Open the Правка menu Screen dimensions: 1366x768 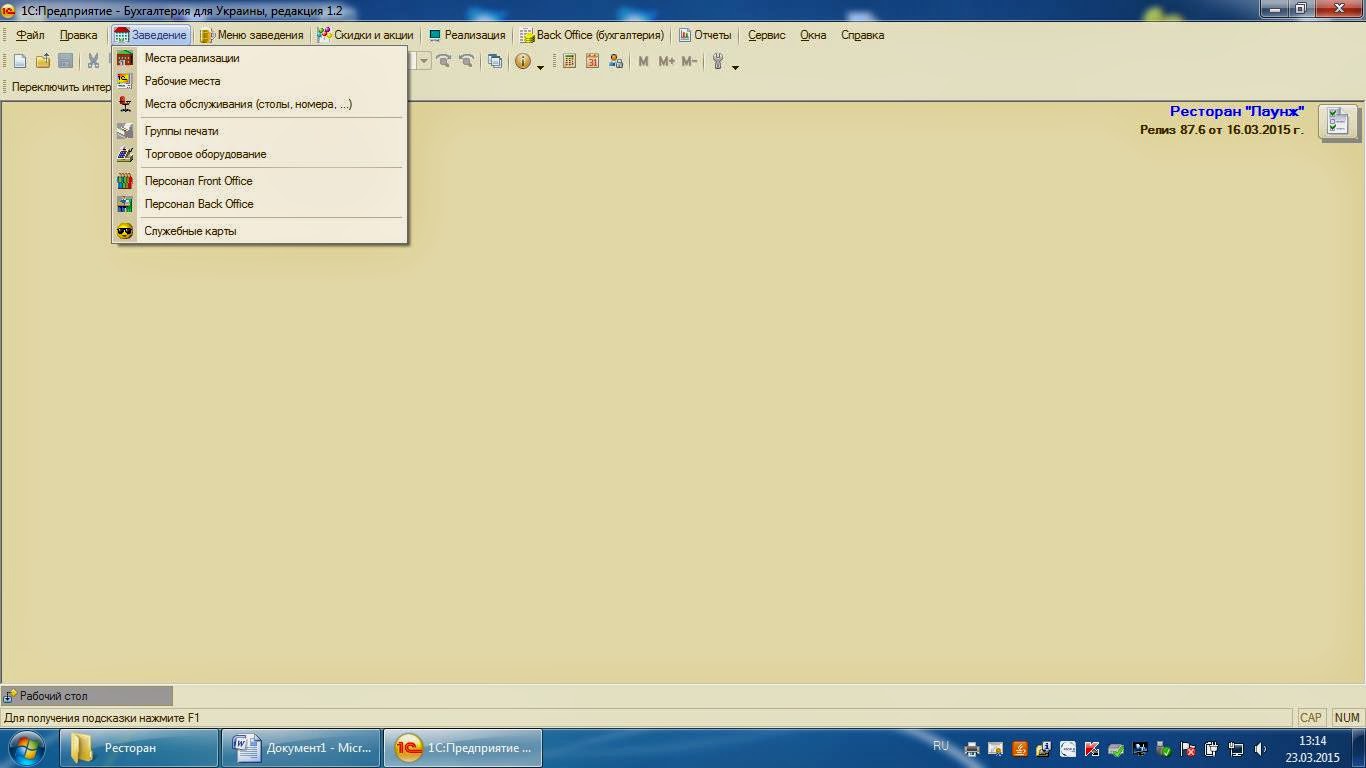(x=78, y=35)
